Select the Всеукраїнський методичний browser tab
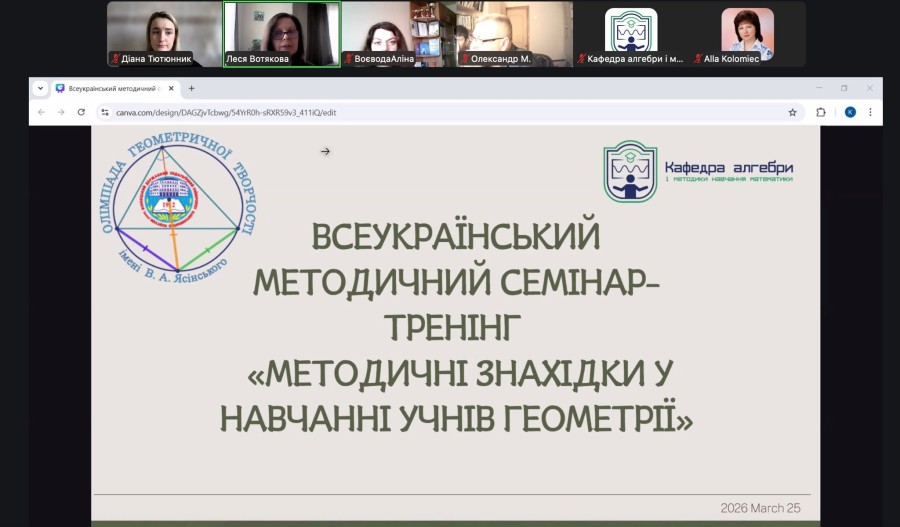Screen dimensions: 900x527 point(115,88)
